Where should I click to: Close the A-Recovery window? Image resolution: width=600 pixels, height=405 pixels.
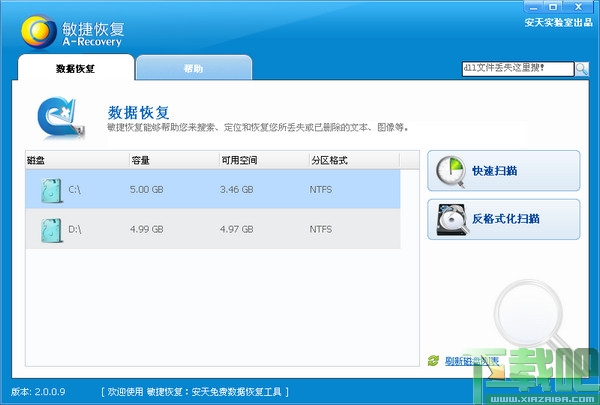pos(579,7)
